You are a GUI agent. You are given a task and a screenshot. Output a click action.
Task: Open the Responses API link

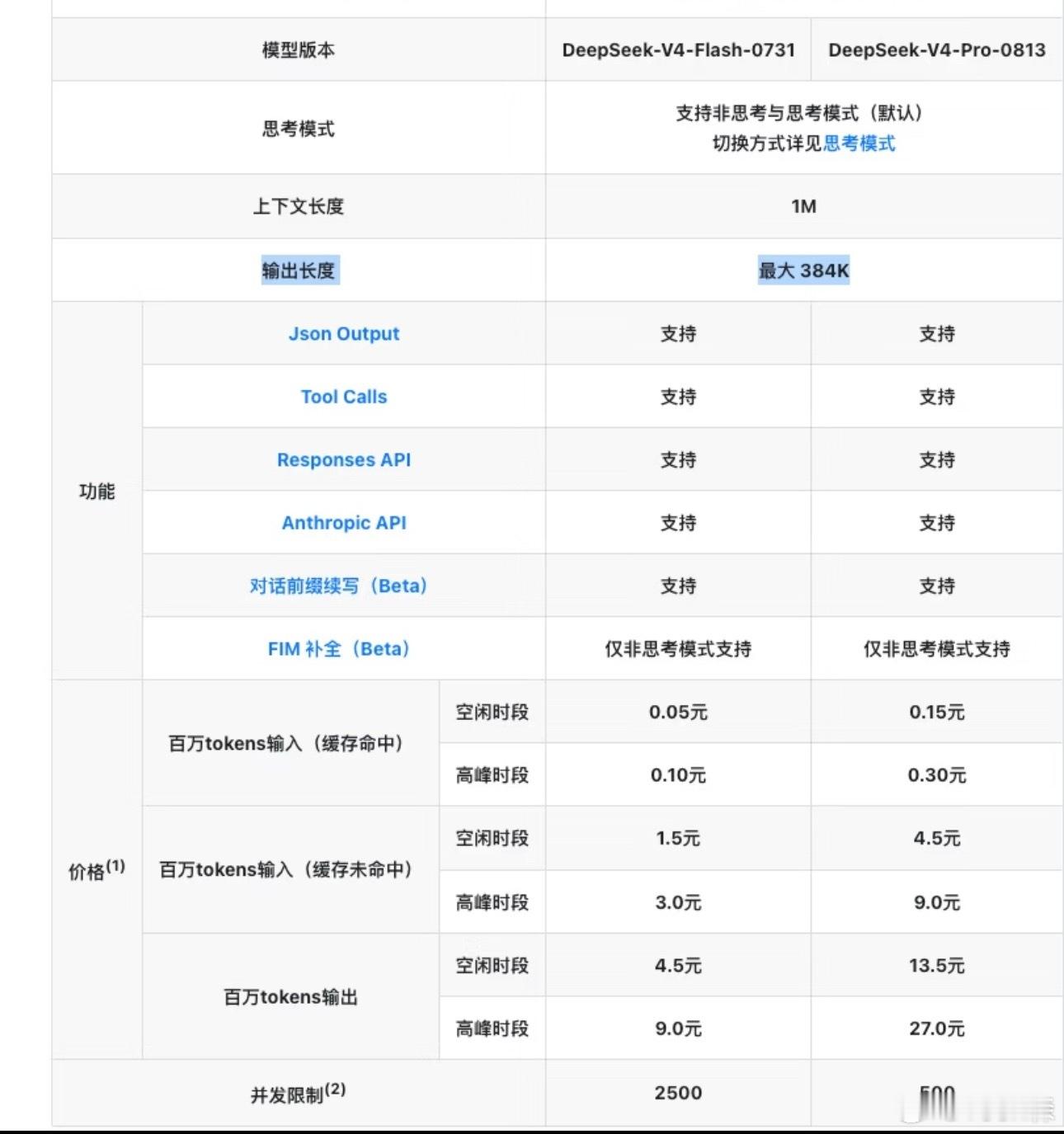coord(344,460)
